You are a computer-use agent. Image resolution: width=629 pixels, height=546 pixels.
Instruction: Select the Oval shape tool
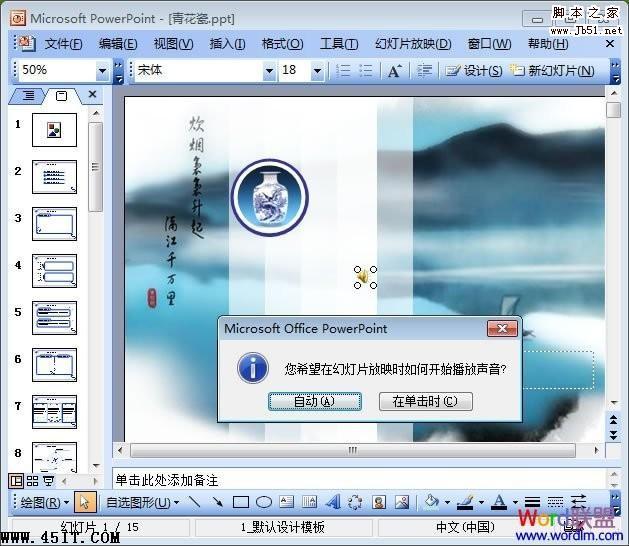[264, 502]
